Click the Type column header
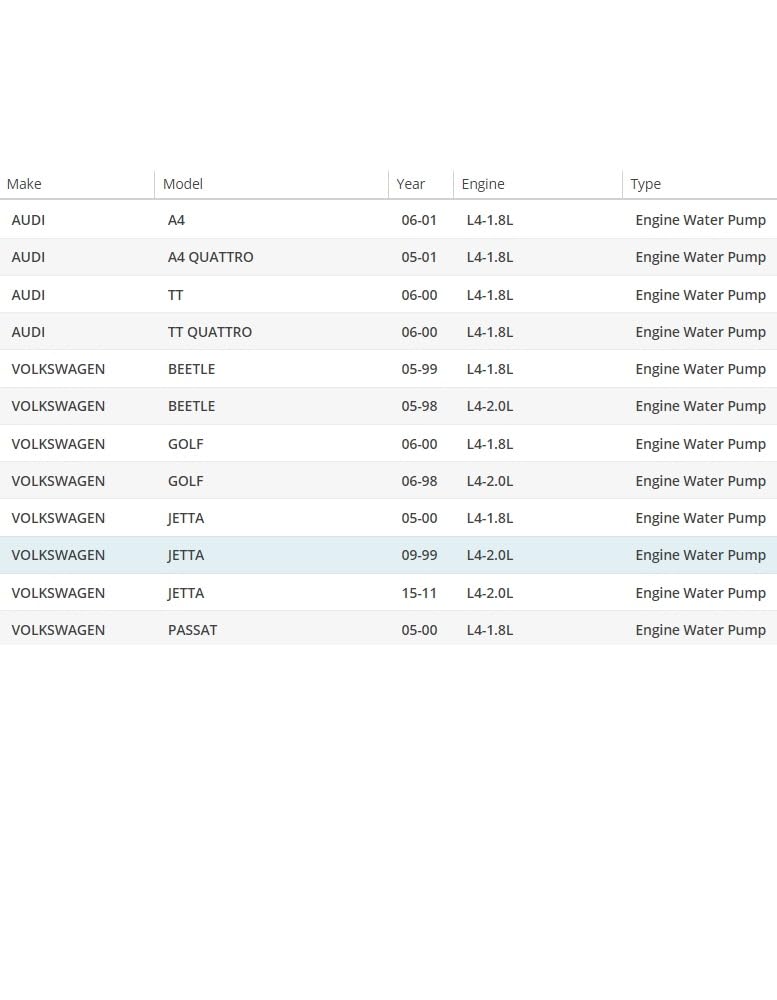 (646, 184)
